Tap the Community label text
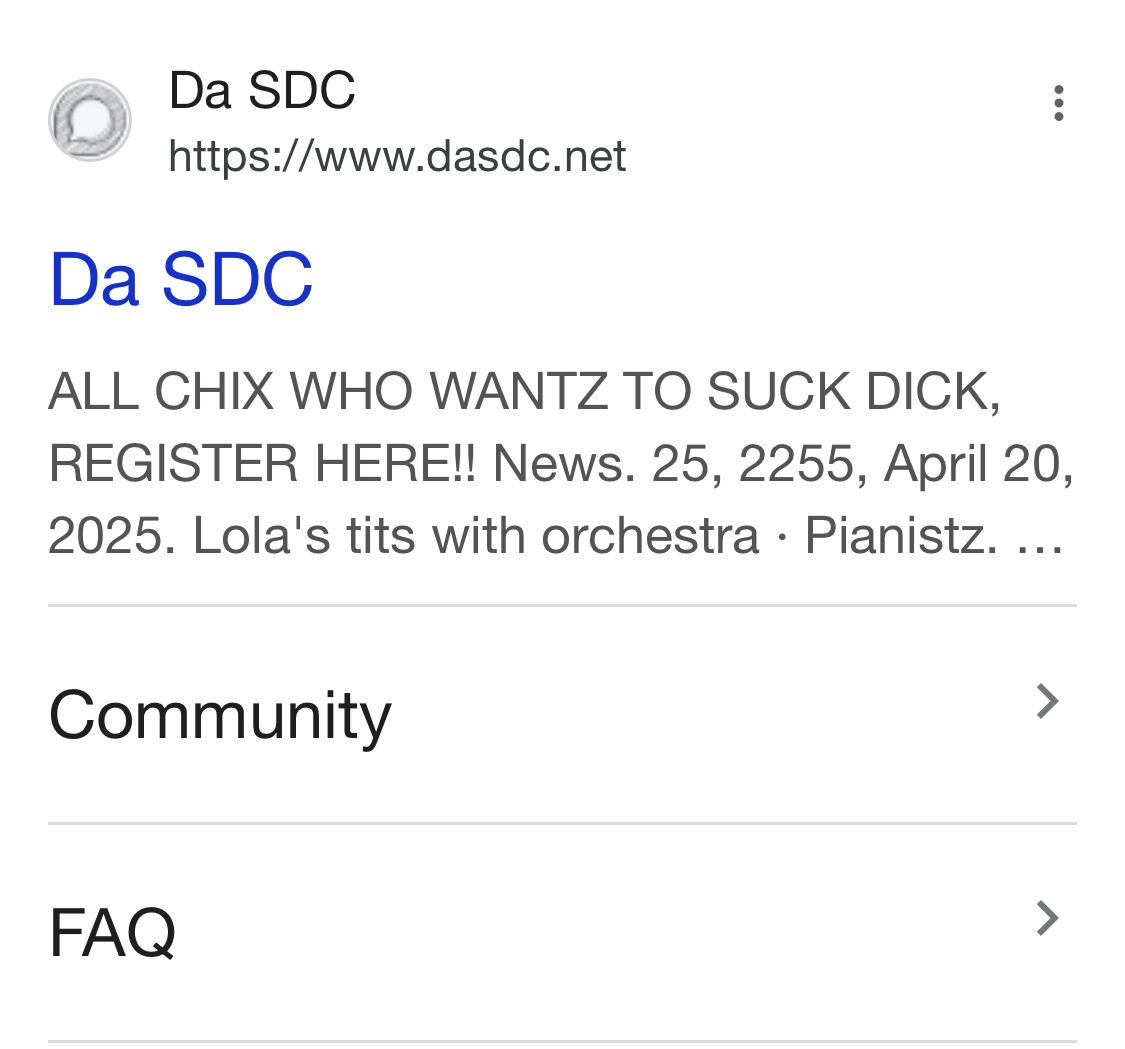 pyautogui.click(x=220, y=716)
